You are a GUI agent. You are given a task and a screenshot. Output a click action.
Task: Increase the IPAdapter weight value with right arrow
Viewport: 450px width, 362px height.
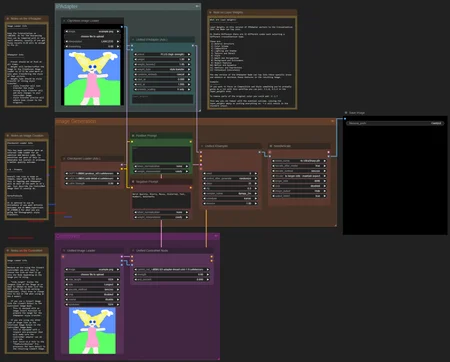coord(189,59)
